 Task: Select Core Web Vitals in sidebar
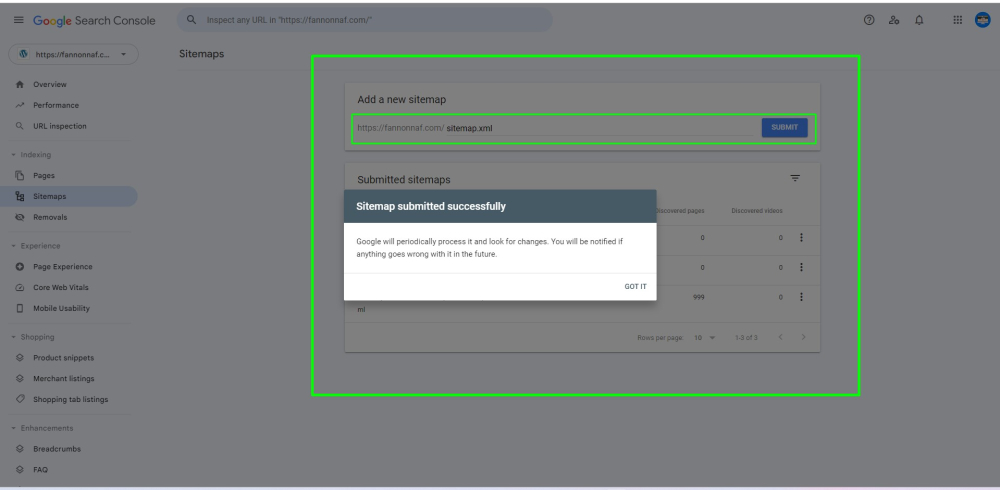(60, 287)
